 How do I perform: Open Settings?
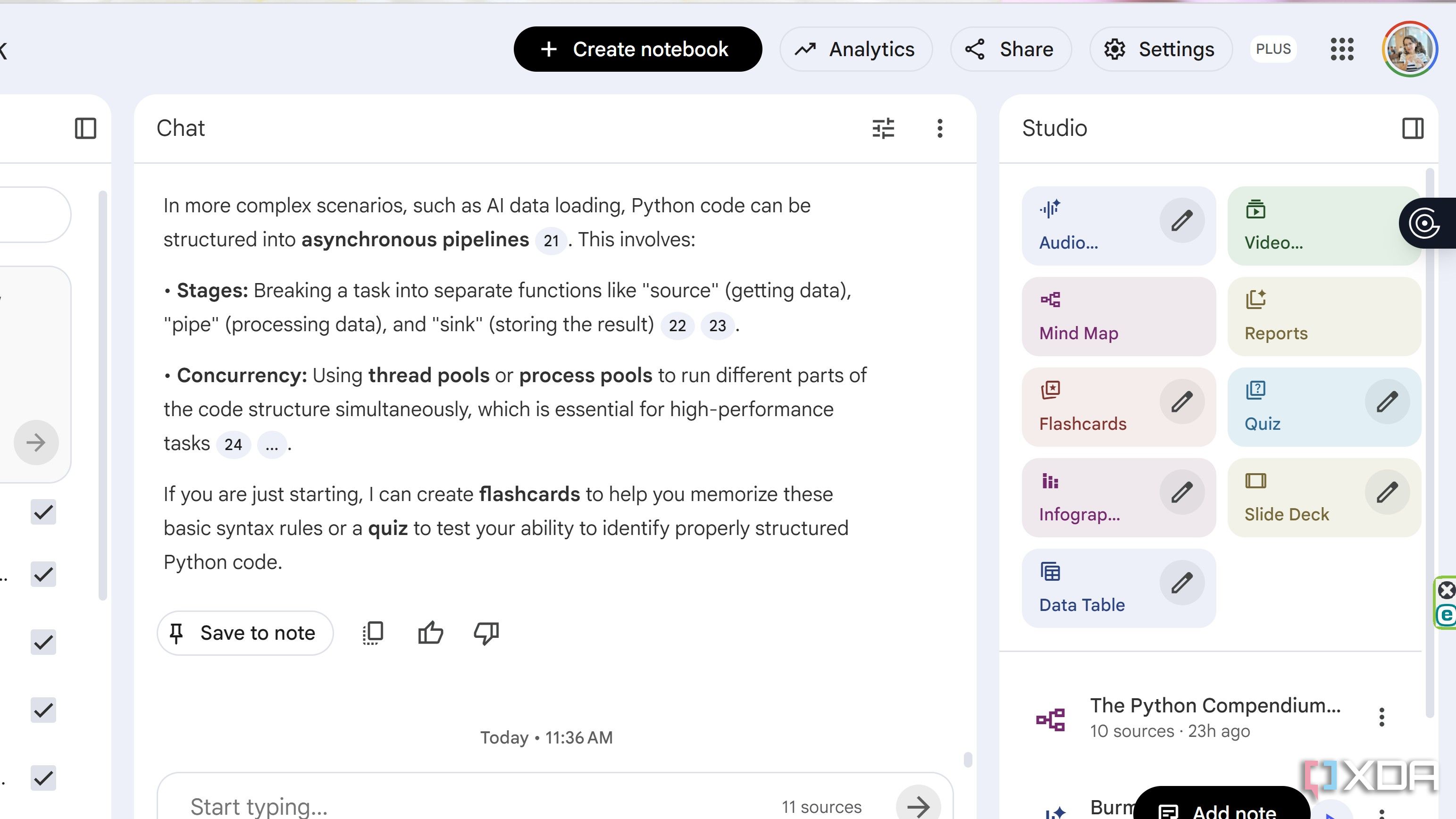tap(1160, 49)
